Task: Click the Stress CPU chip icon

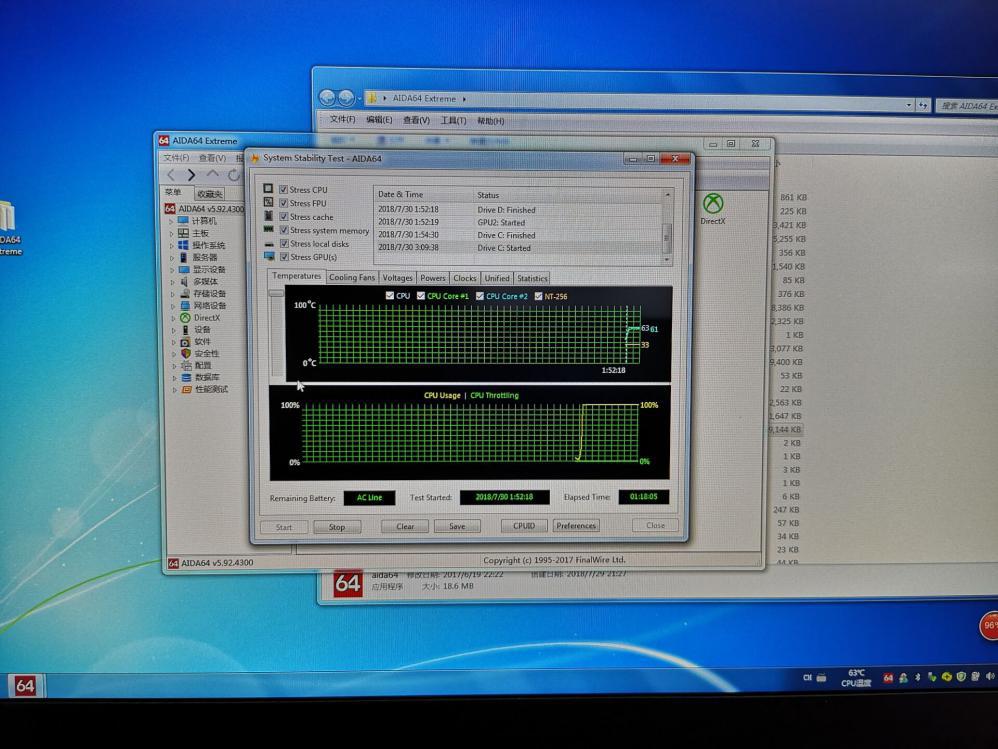Action: tap(268, 188)
